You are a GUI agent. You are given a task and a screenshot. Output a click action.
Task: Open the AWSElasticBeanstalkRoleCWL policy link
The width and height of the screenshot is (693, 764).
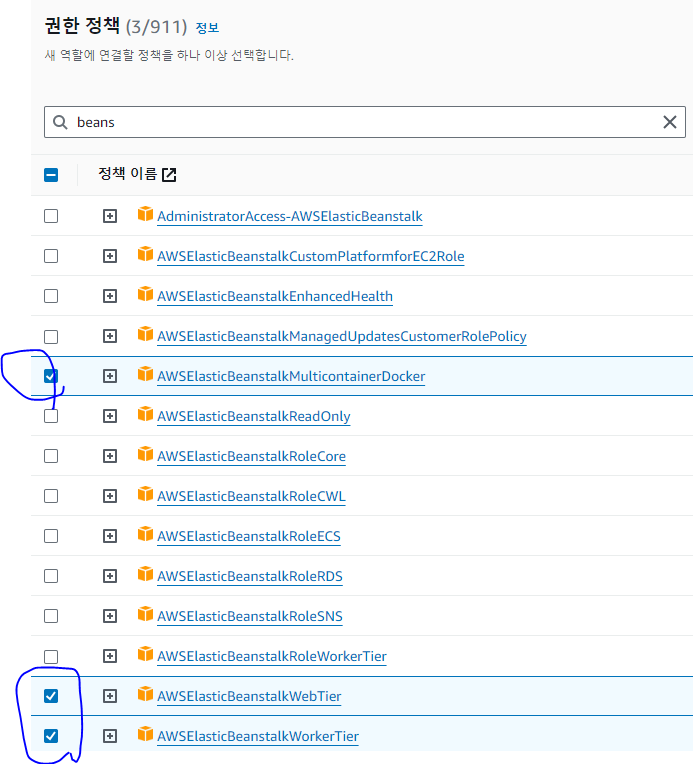[x=251, y=496]
